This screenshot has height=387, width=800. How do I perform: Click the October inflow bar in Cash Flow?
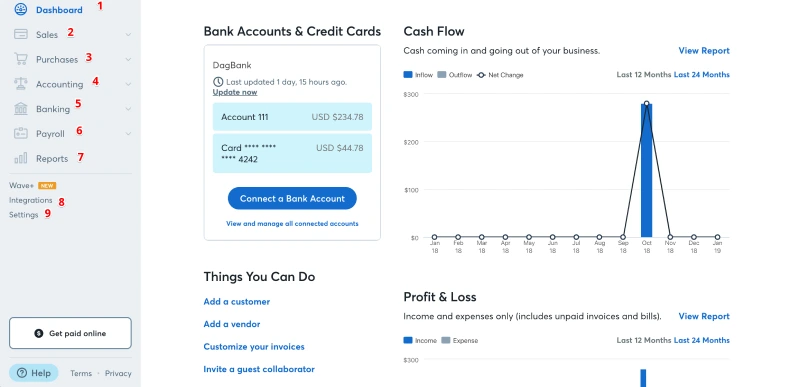pos(646,170)
